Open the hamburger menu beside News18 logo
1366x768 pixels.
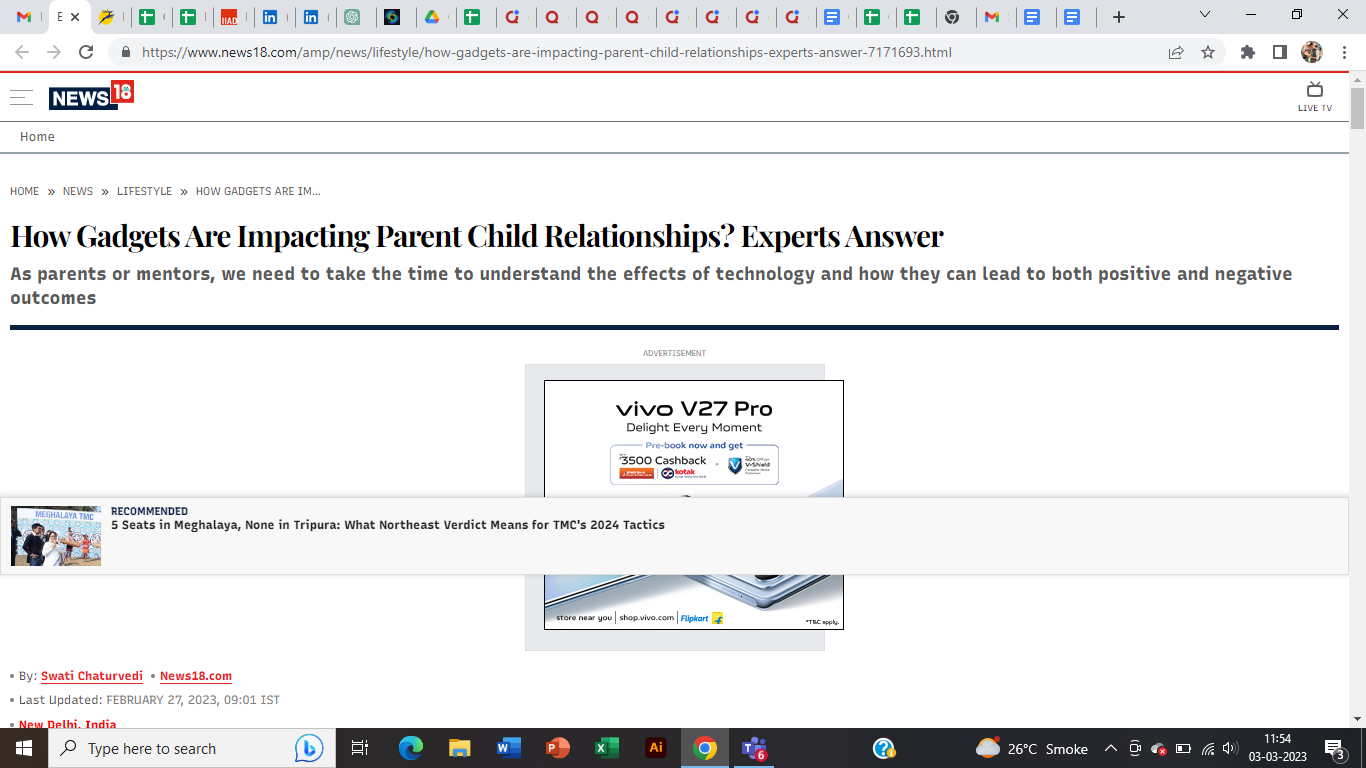point(21,97)
